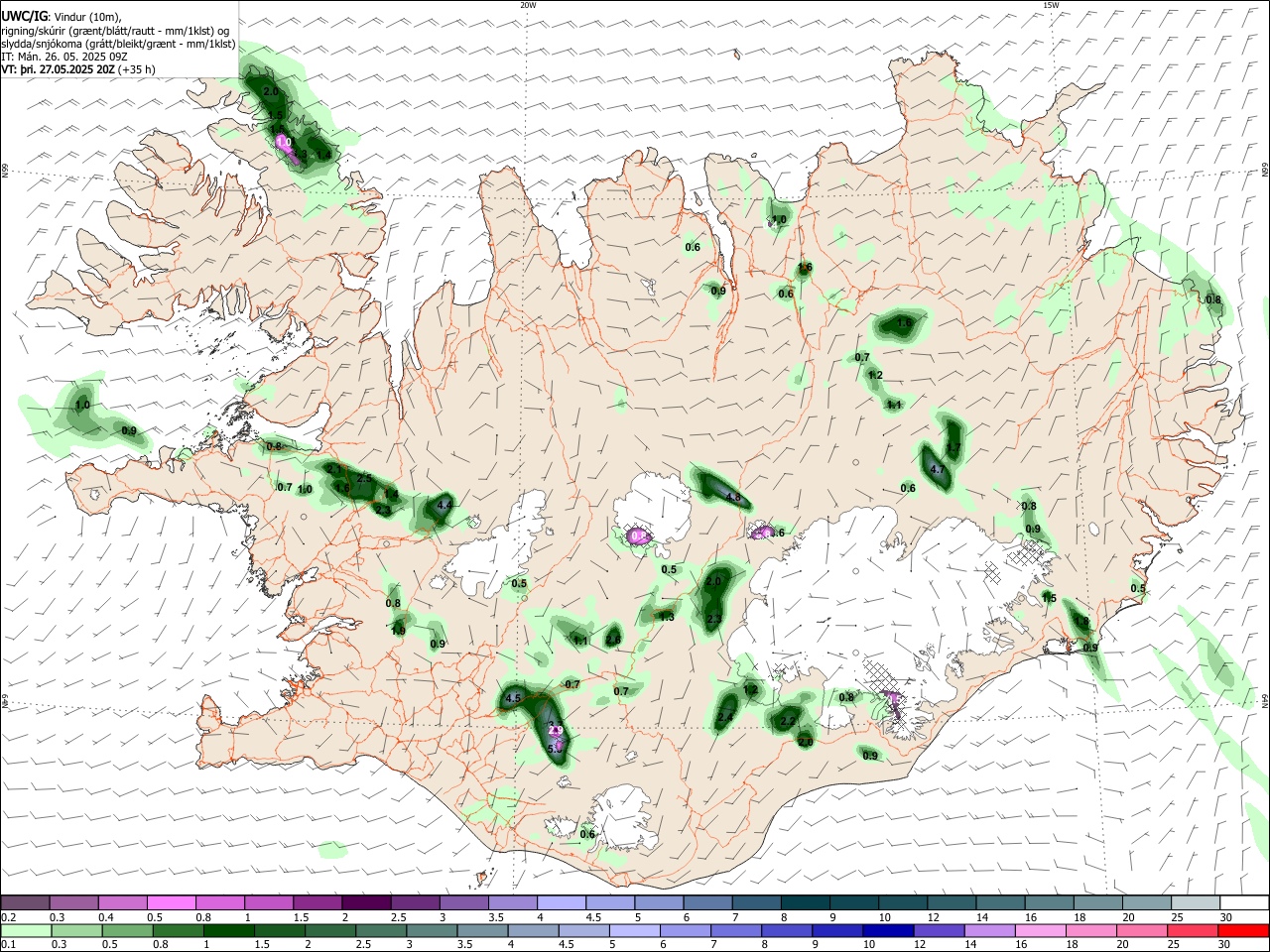Click the top-row legend swatch between 25 and 30

coord(1194,902)
